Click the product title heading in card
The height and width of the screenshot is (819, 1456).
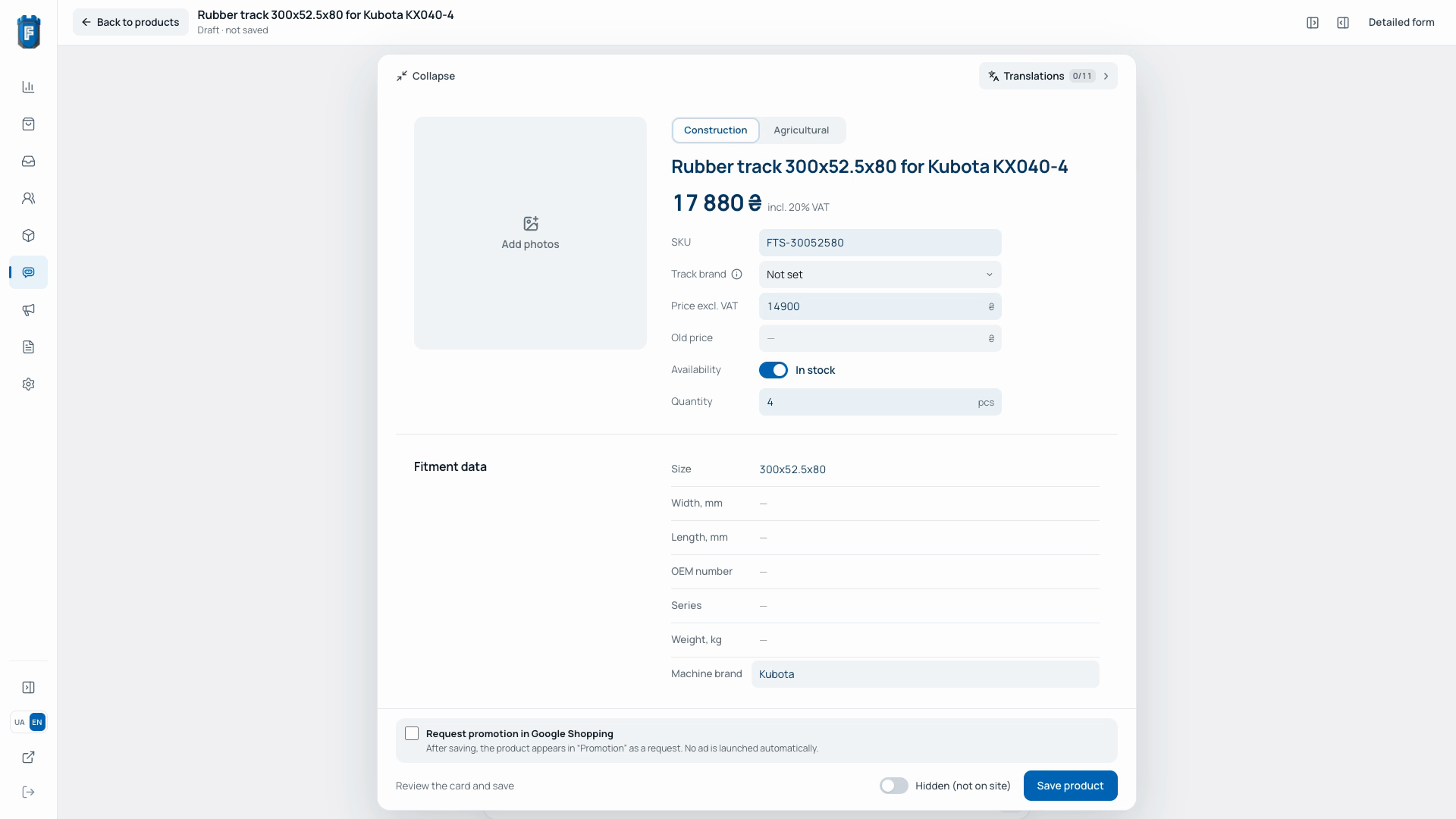(x=869, y=167)
